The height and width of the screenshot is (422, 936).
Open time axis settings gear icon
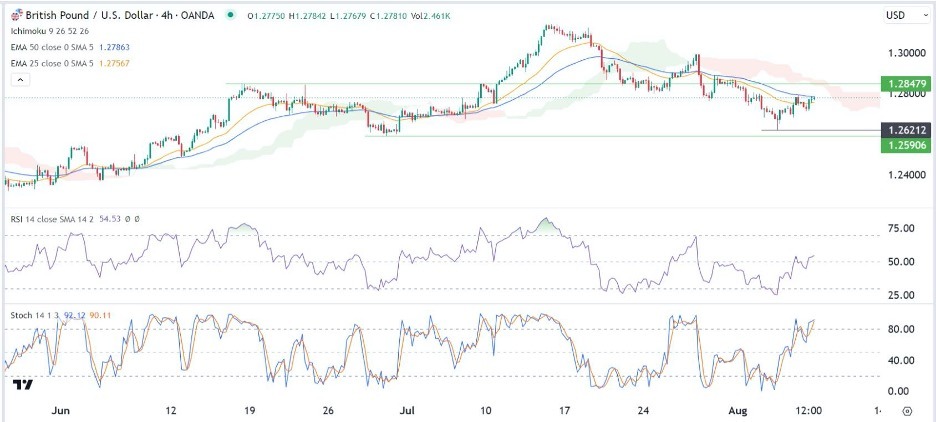point(907,410)
